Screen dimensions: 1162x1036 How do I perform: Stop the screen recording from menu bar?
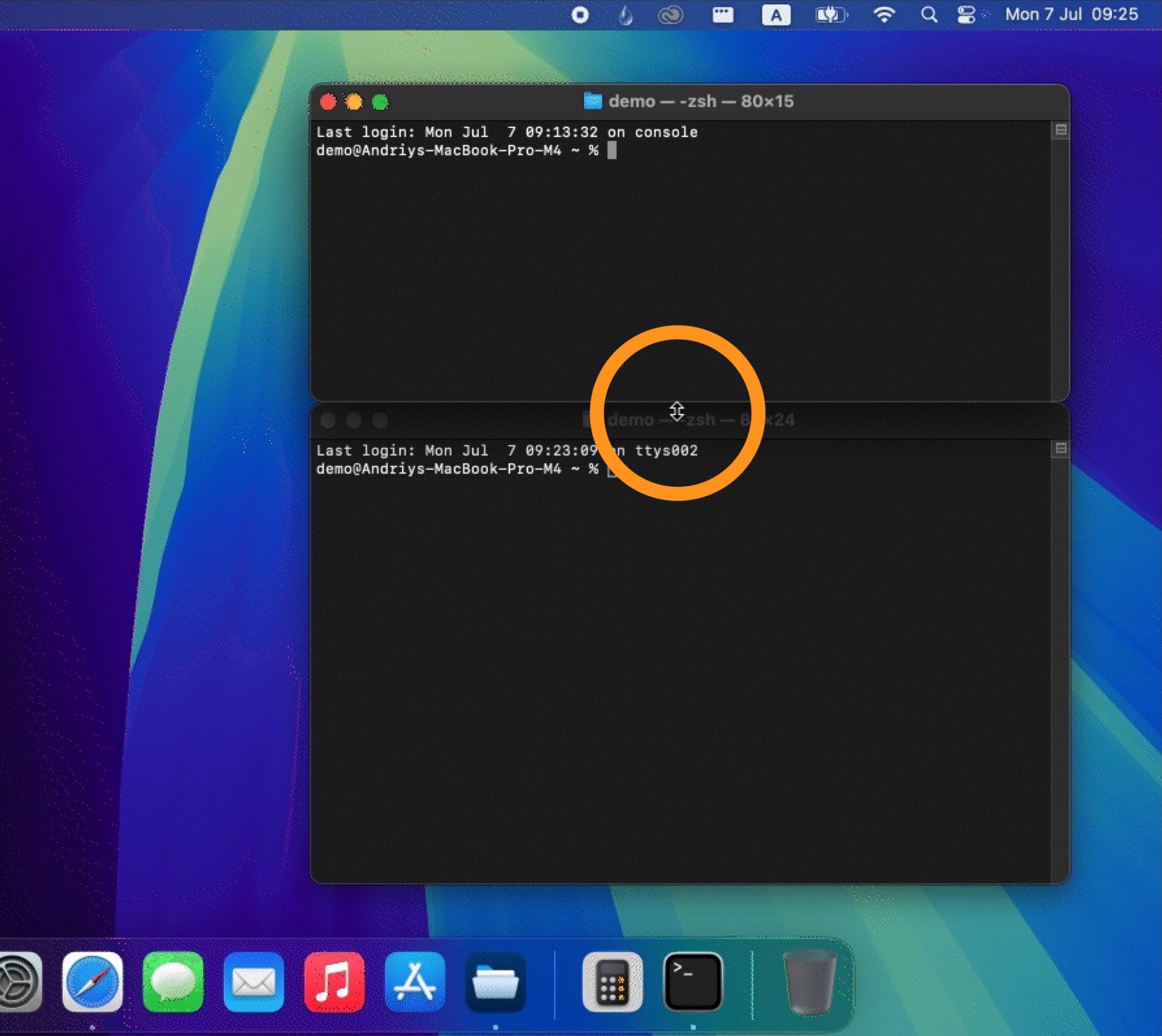click(x=580, y=15)
